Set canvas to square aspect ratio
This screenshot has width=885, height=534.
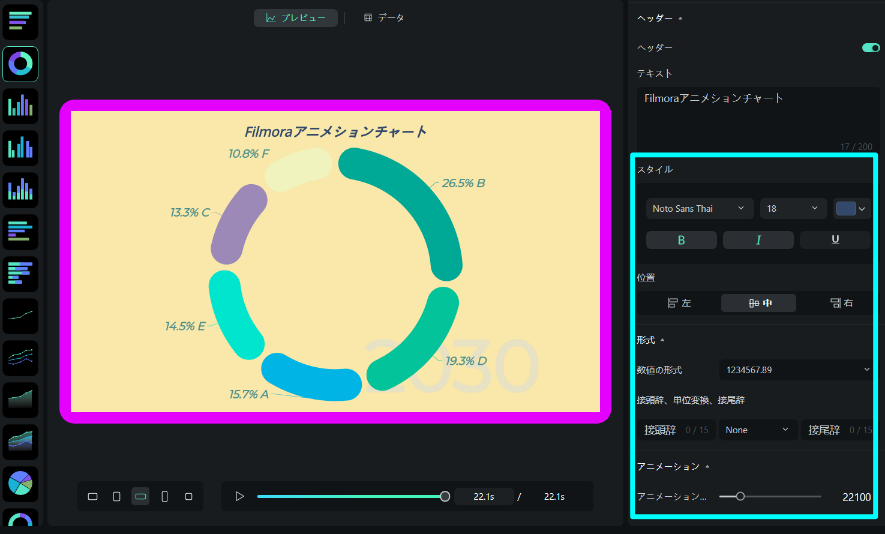click(189, 497)
